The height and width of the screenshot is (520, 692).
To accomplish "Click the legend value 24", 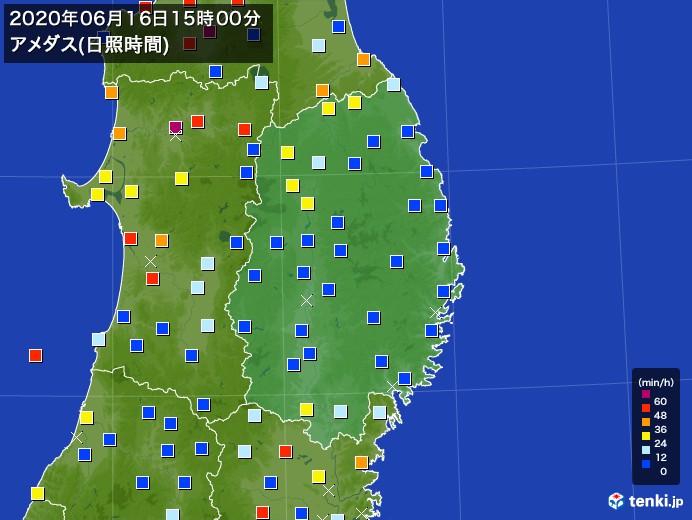I will (x=660, y=444).
